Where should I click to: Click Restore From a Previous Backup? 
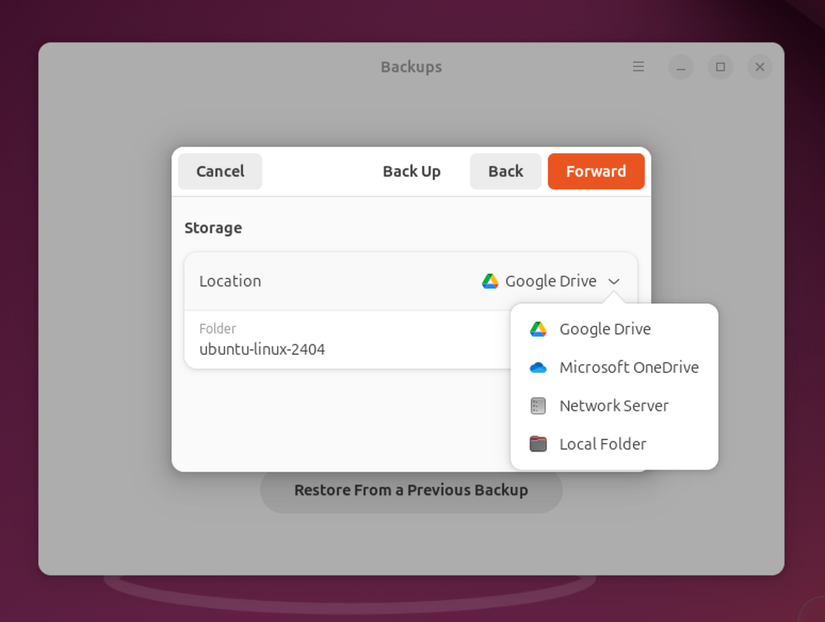410,491
